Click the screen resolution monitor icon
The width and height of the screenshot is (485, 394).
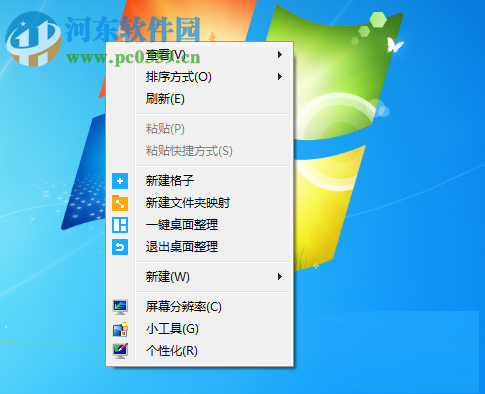(x=120, y=307)
